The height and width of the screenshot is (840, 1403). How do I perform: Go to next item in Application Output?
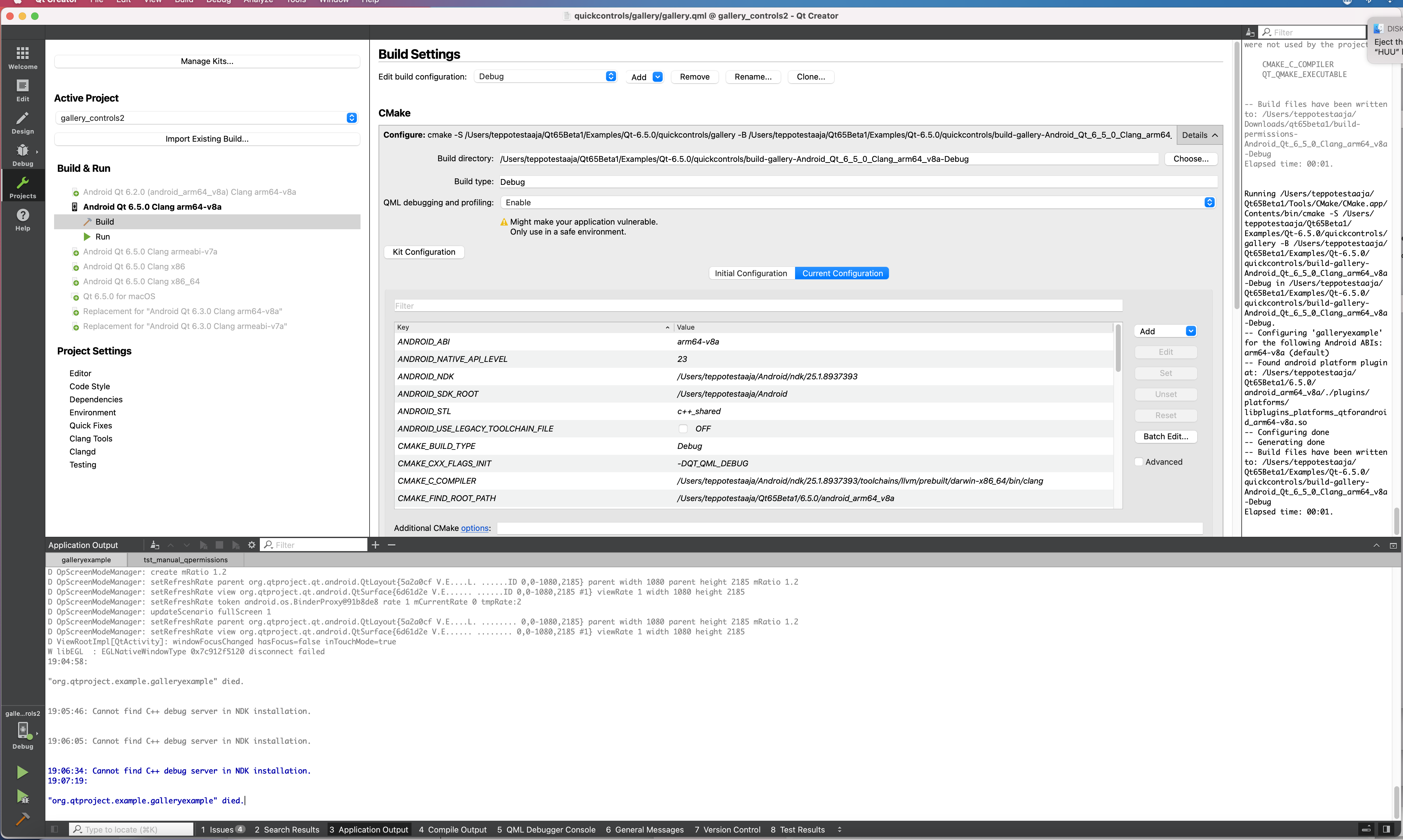[186, 545]
